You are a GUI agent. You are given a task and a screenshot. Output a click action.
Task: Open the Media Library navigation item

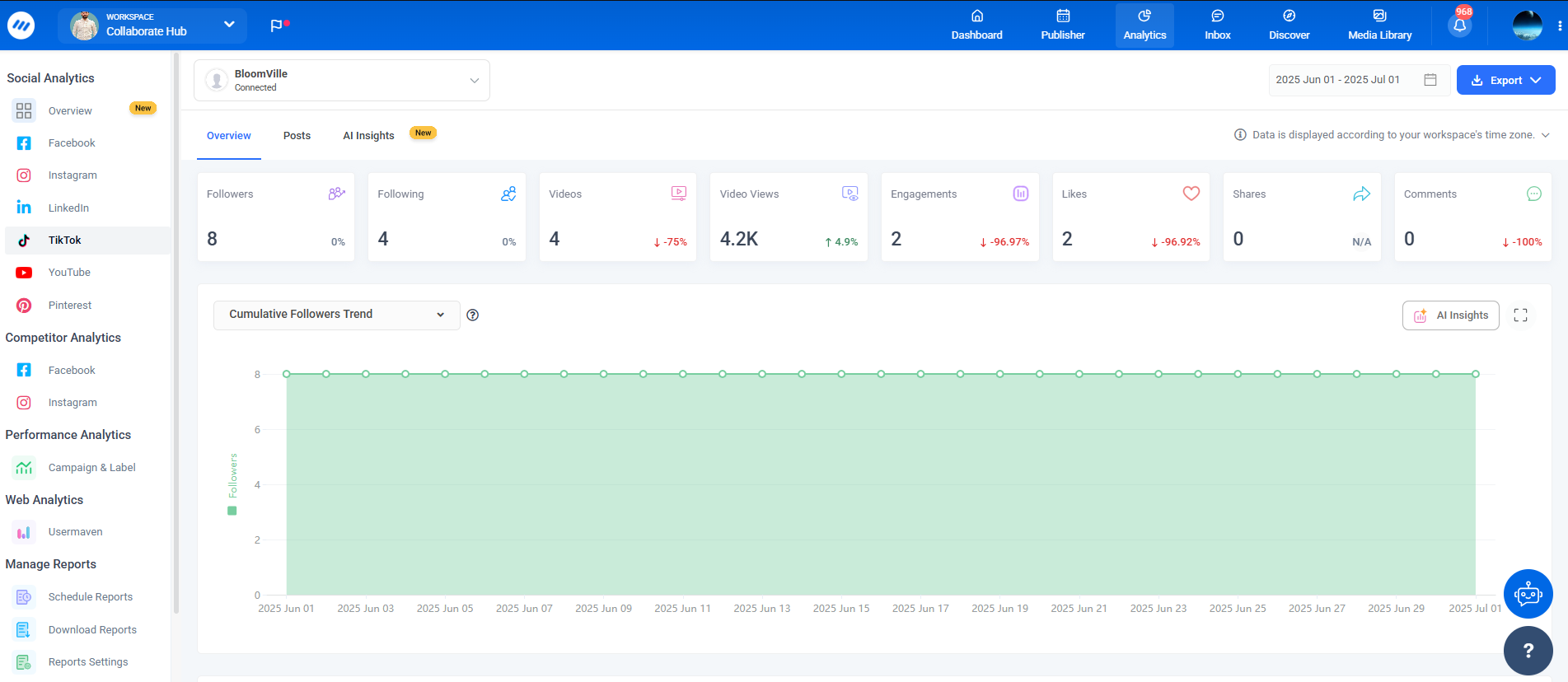tap(1379, 26)
